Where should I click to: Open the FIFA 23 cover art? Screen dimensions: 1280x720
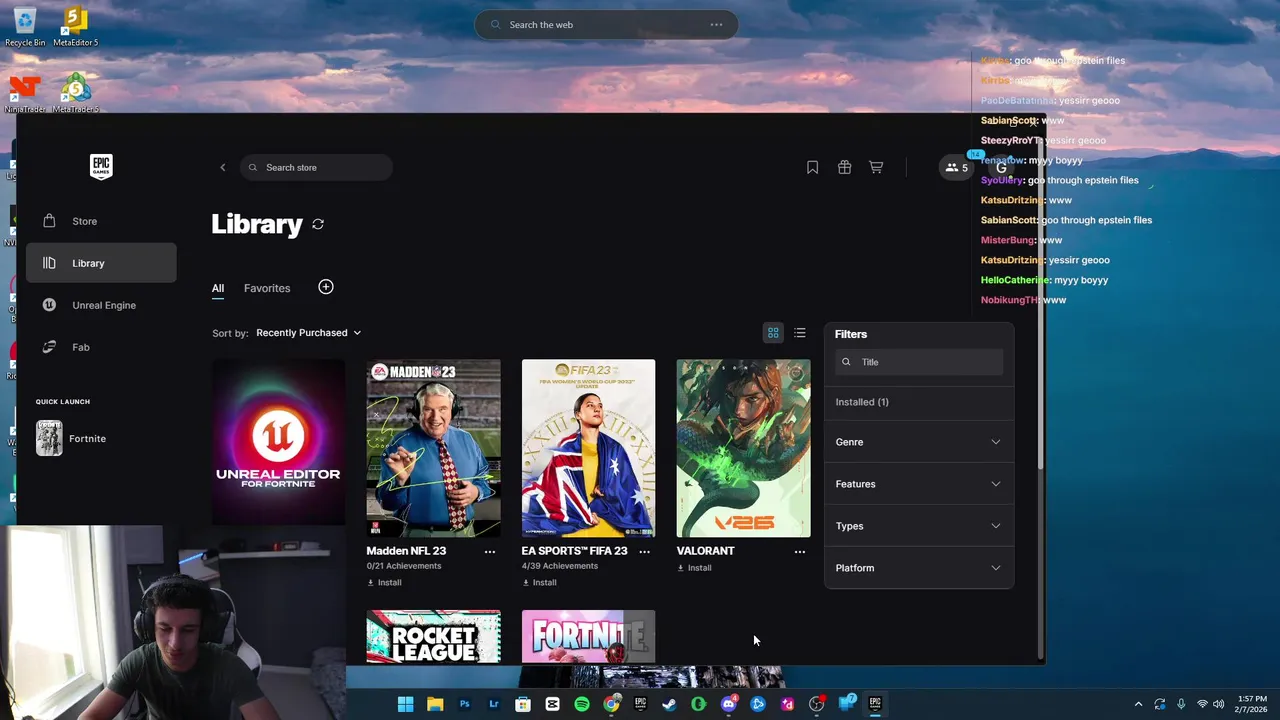click(x=588, y=448)
